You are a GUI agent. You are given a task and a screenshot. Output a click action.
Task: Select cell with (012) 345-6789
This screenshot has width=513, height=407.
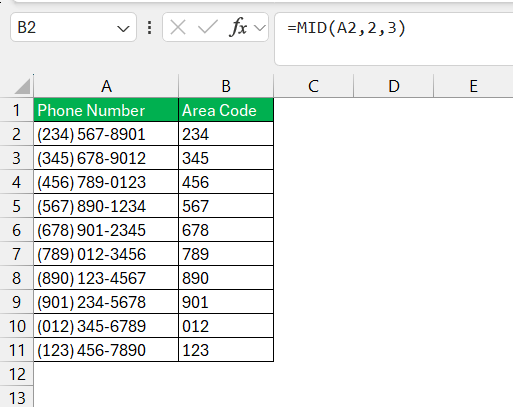point(106,326)
